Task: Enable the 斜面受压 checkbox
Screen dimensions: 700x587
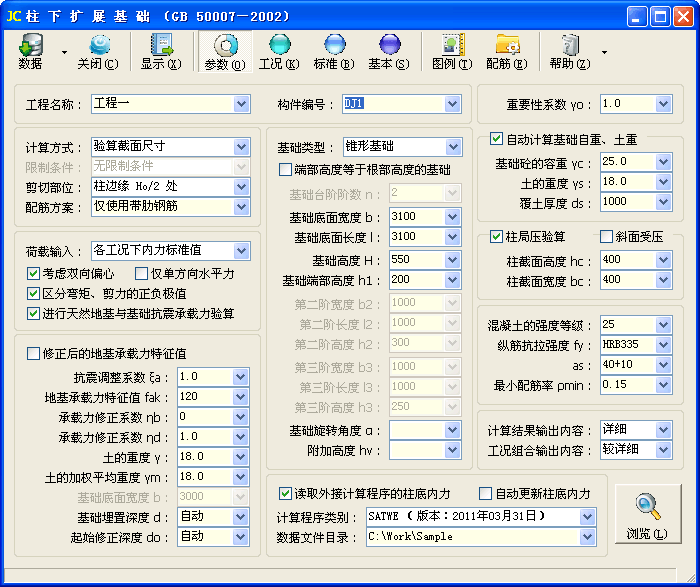Action: coord(606,237)
